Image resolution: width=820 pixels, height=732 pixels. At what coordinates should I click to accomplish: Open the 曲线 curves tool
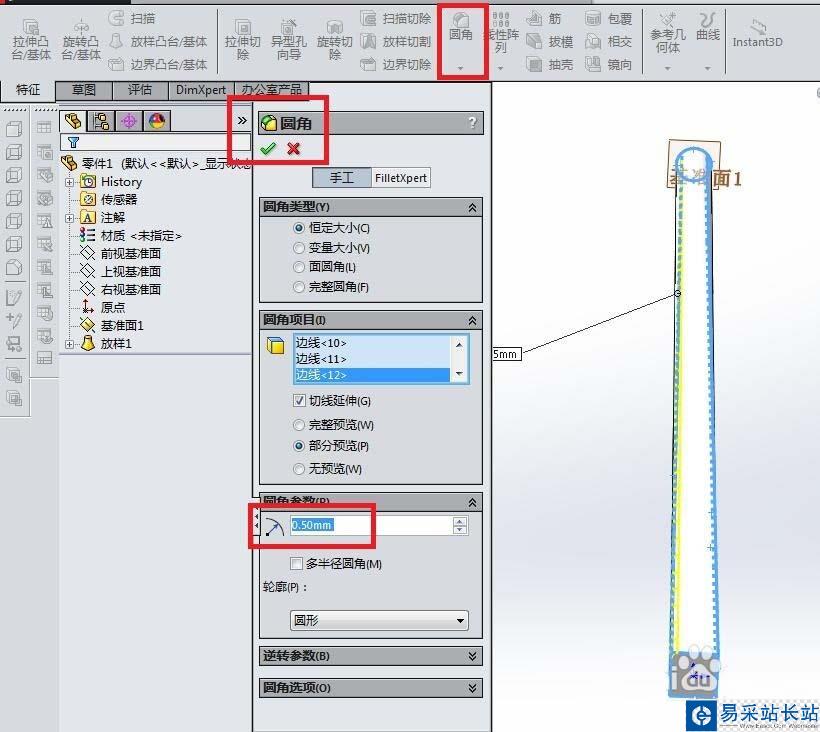pyautogui.click(x=708, y=27)
